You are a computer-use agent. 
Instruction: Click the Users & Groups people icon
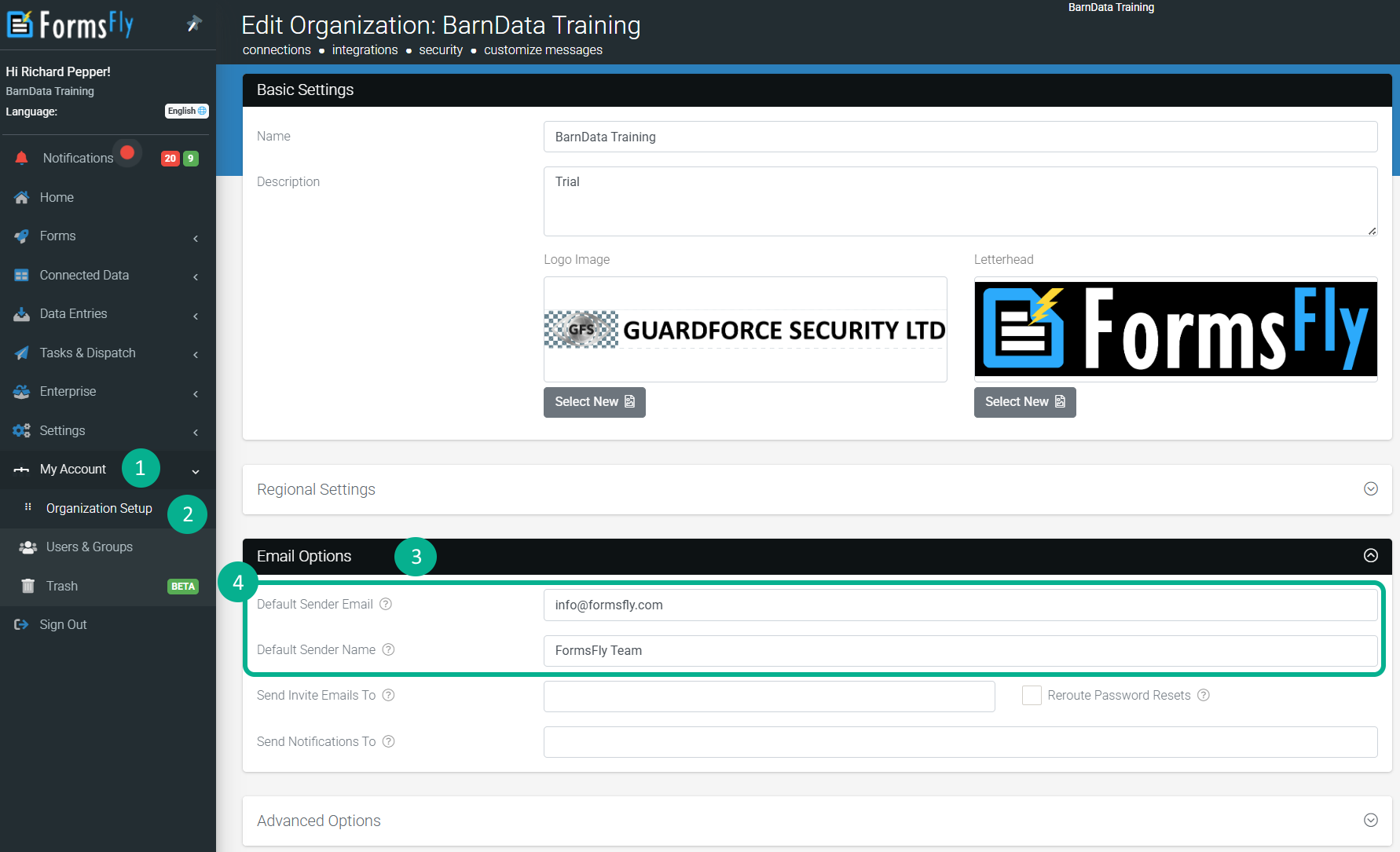click(x=28, y=547)
